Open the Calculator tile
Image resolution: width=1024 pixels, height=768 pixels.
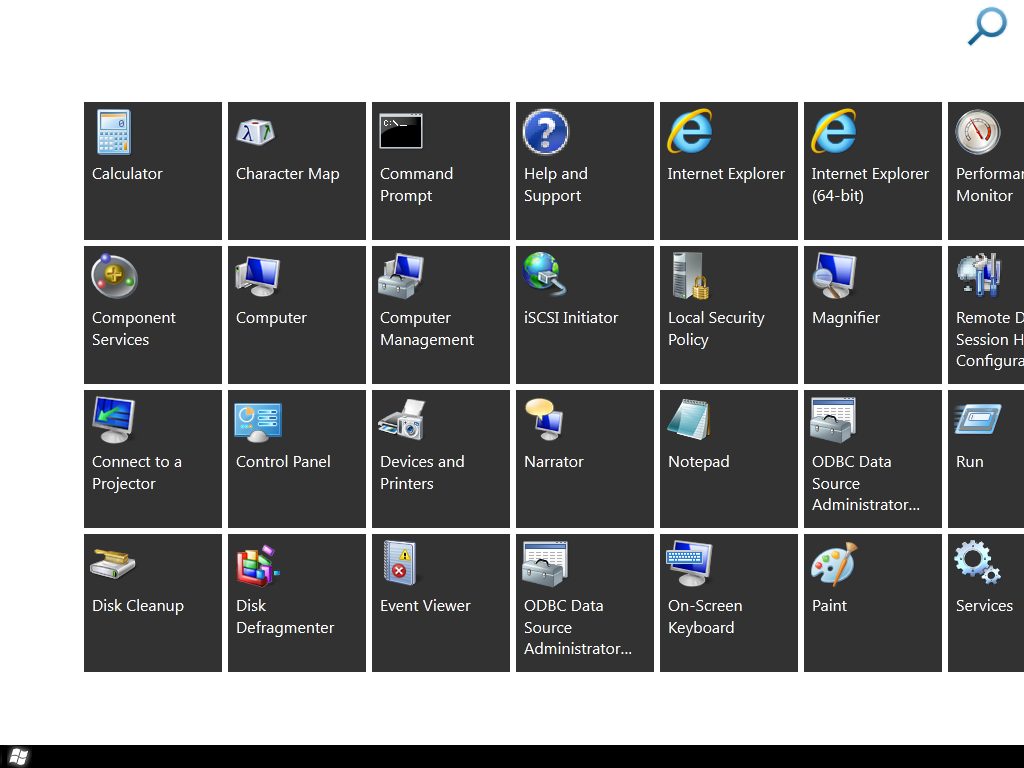[153, 171]
